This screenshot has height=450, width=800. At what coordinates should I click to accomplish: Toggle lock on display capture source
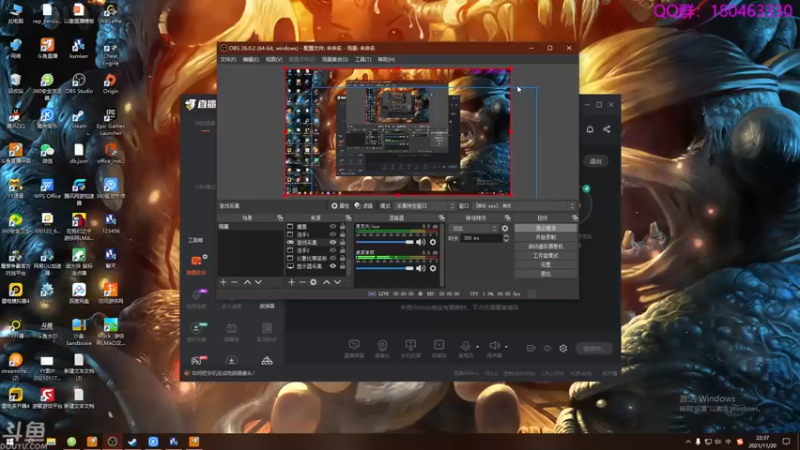point(342,266)
